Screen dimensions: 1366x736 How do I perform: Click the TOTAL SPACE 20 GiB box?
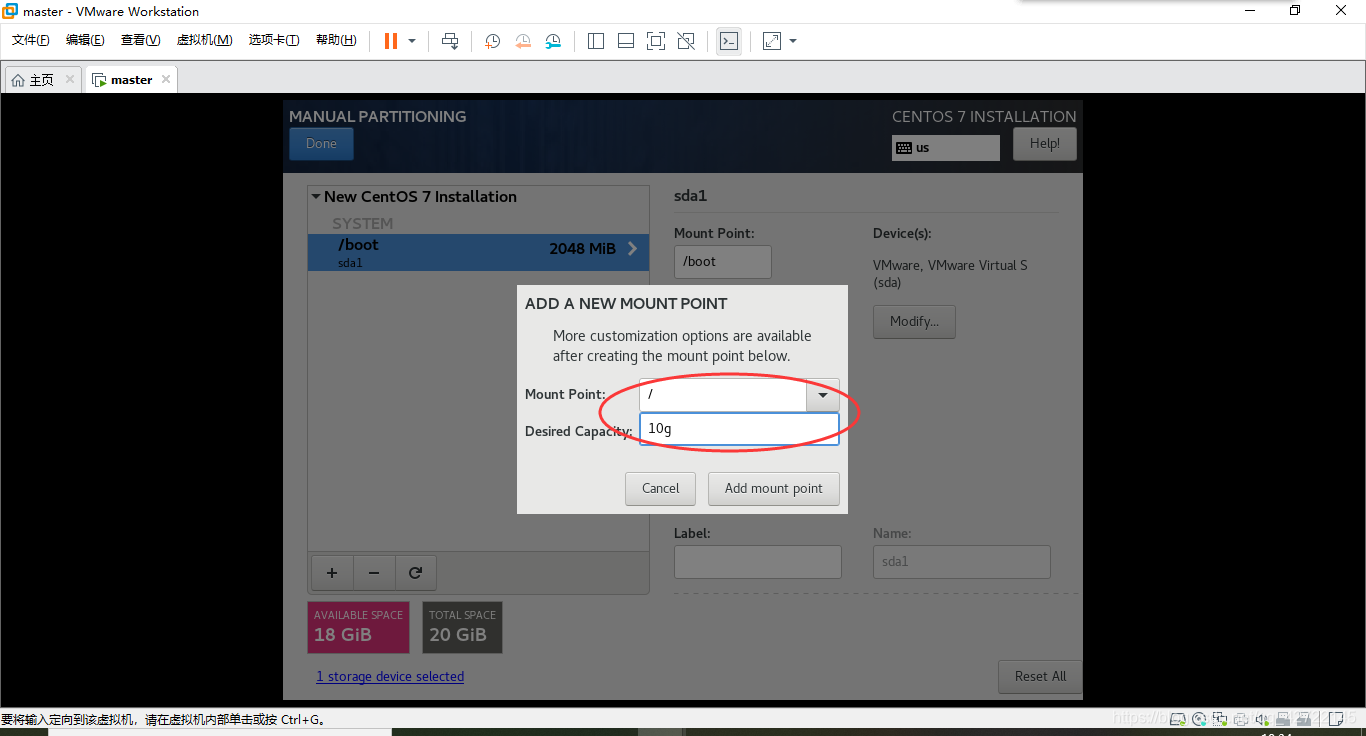pyautogui.click(x=462, y=627)
